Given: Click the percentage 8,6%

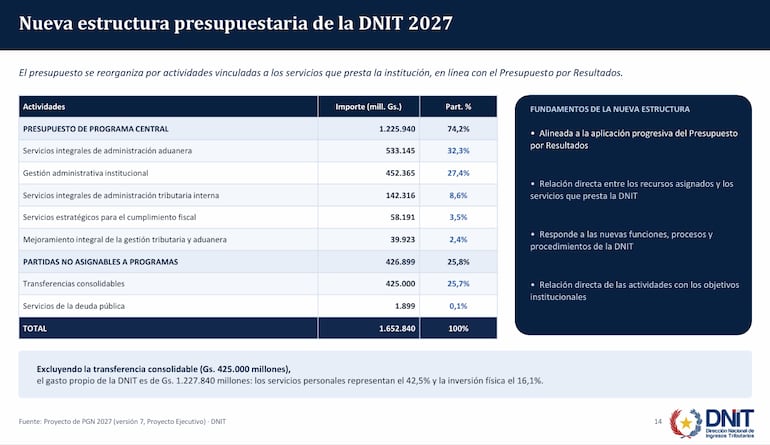Looking at the screenshot, I should coord(458,195).
